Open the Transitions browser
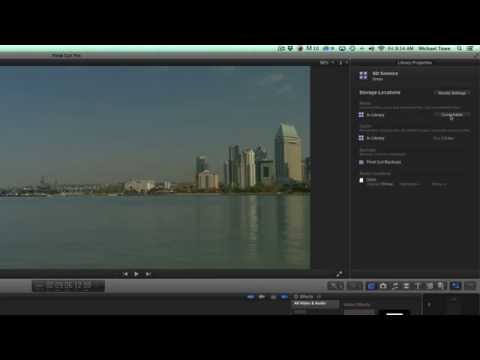The image size is (480, 360). (406, 286)
